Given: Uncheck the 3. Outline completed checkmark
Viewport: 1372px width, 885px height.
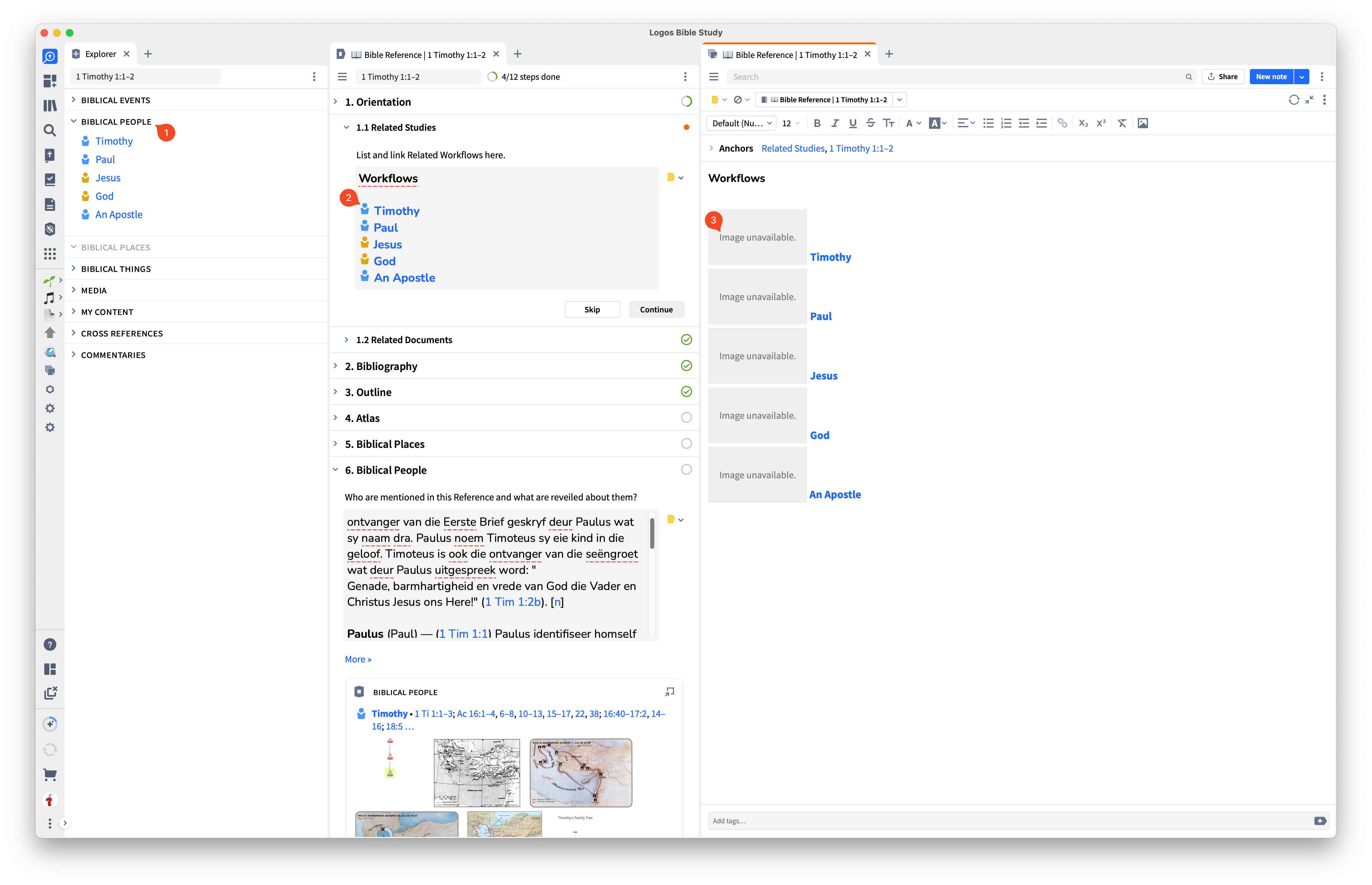Looking at the screenshot, I should click(x=686, y=392).
